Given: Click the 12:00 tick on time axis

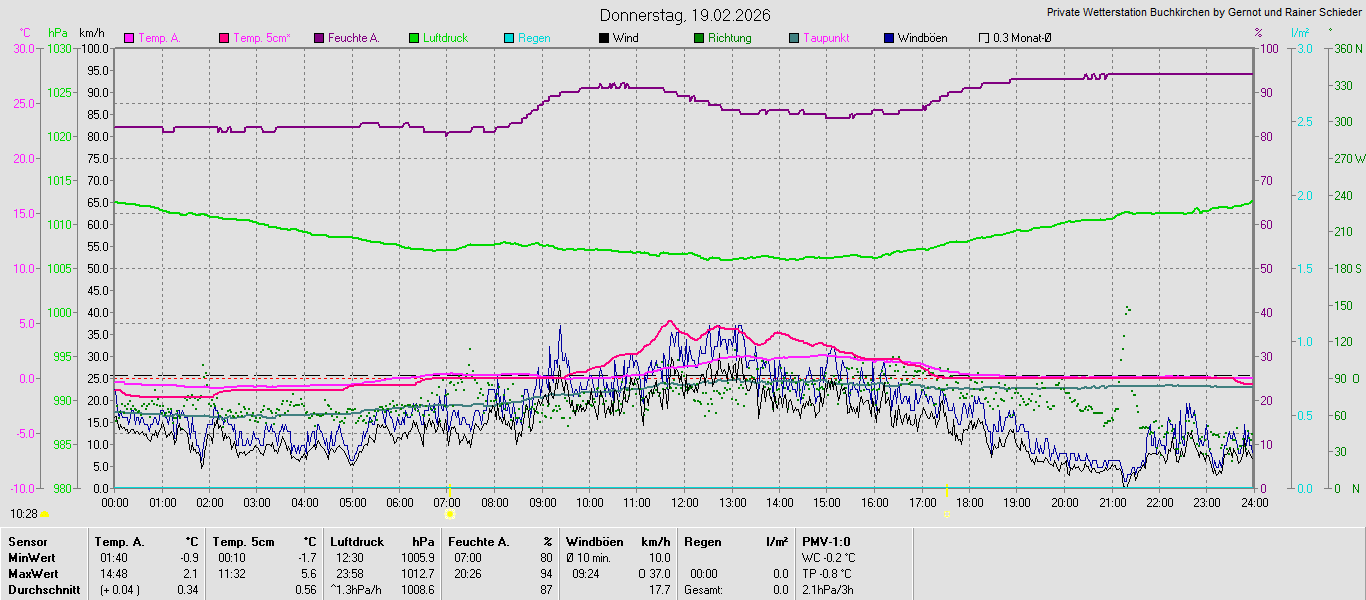Looking at the screenshot, I should click(684, 502).
